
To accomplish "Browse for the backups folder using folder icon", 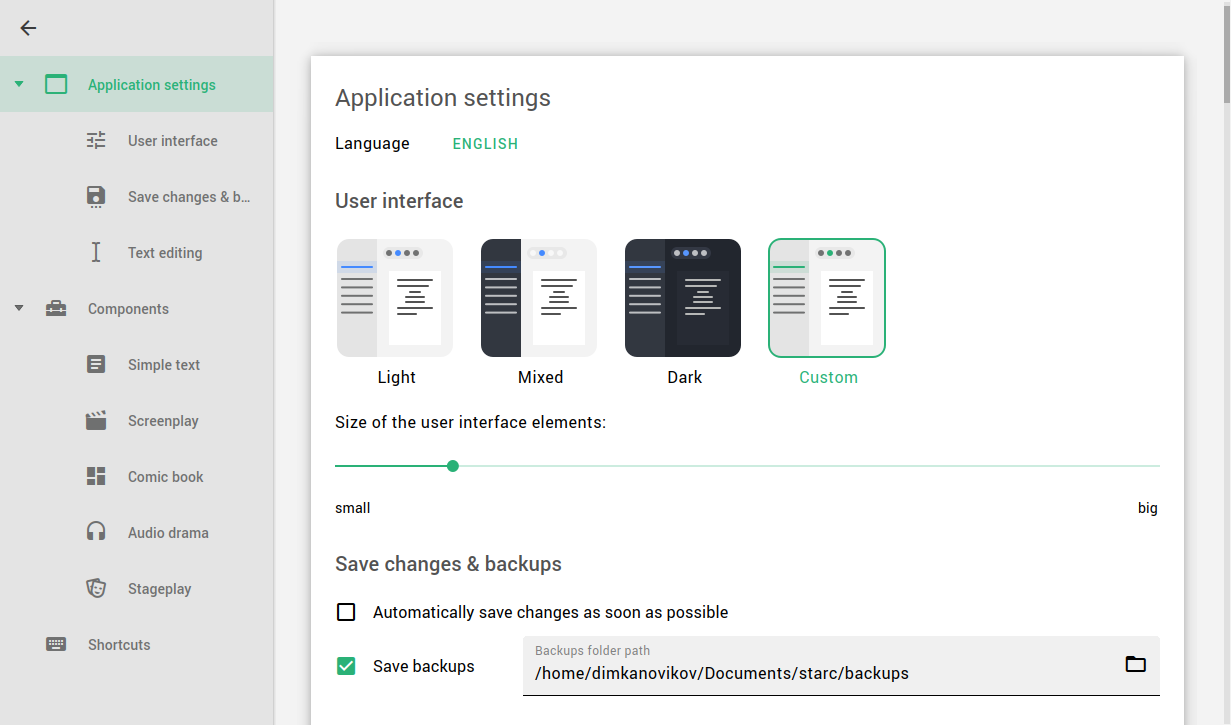I will click(1135, 664).
